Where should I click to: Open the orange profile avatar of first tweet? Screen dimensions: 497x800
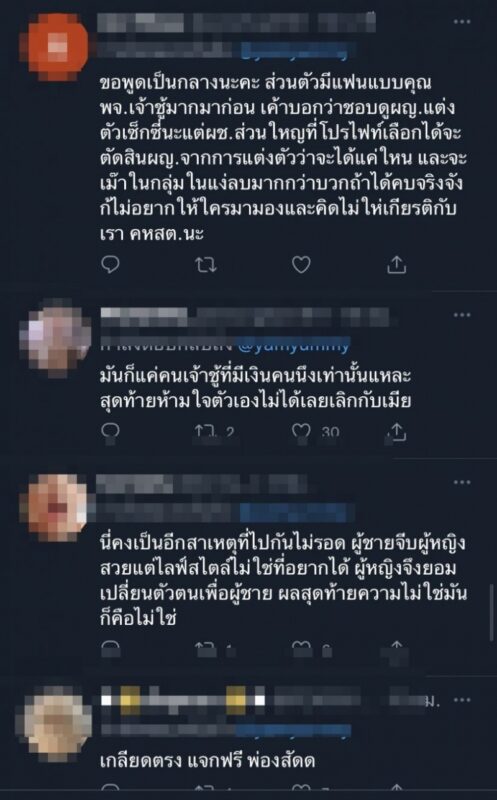coord(55,46)
